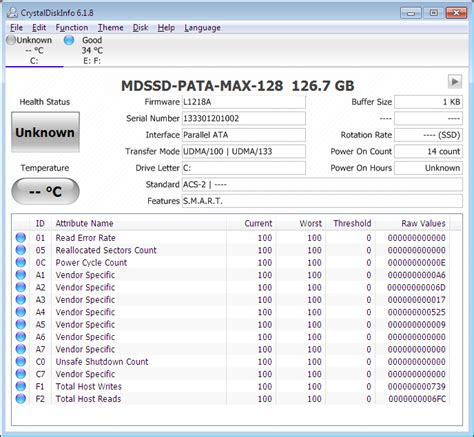
Task: Click raw value 0000000000A6
Action: click(416, 275)
